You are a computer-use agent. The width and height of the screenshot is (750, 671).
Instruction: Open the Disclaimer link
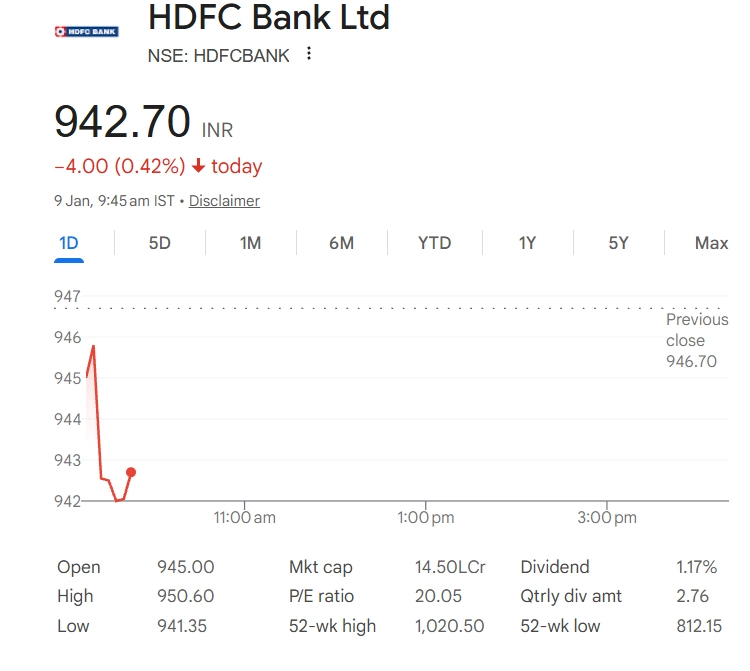224,201
